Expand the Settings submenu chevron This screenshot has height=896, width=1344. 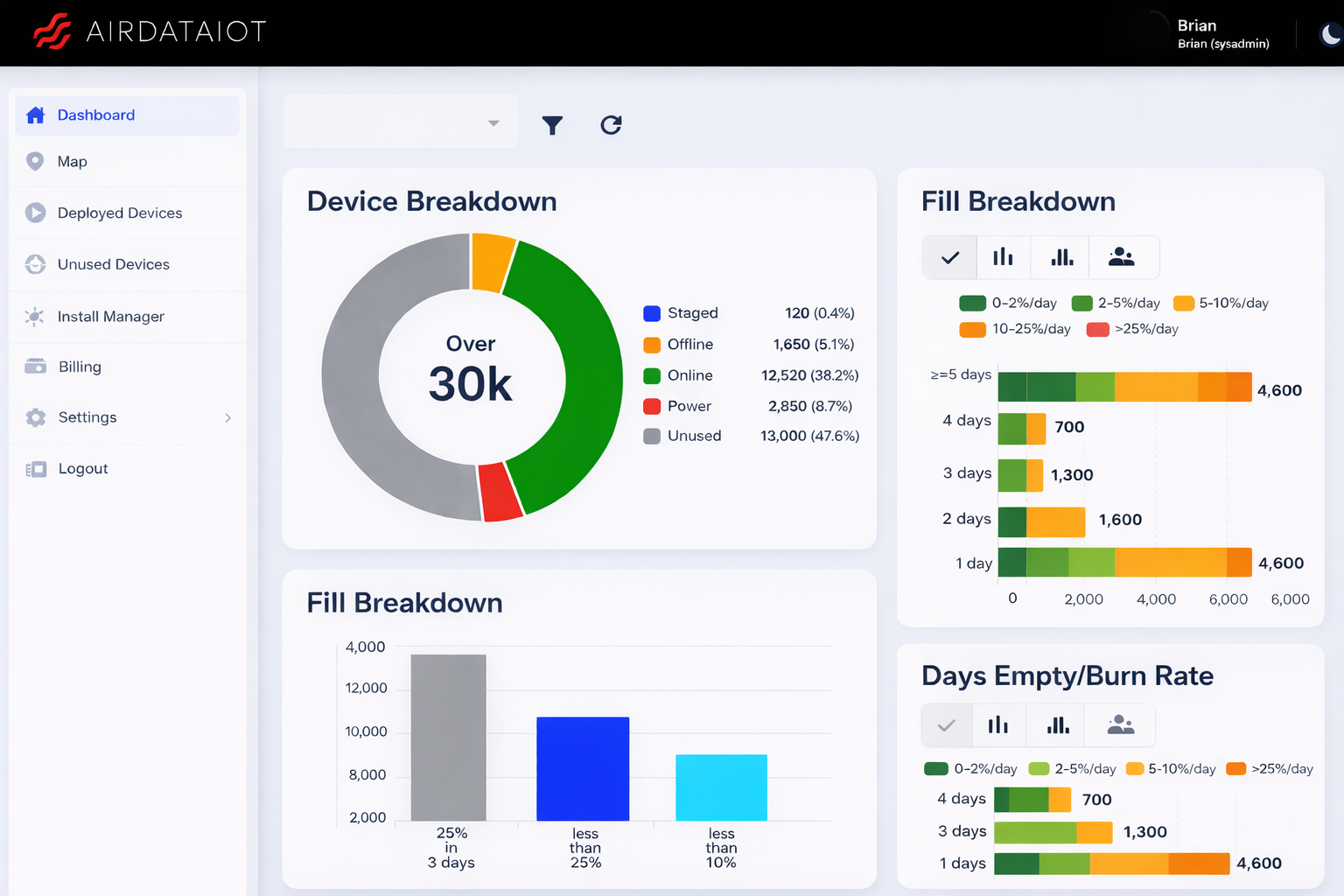227,418
